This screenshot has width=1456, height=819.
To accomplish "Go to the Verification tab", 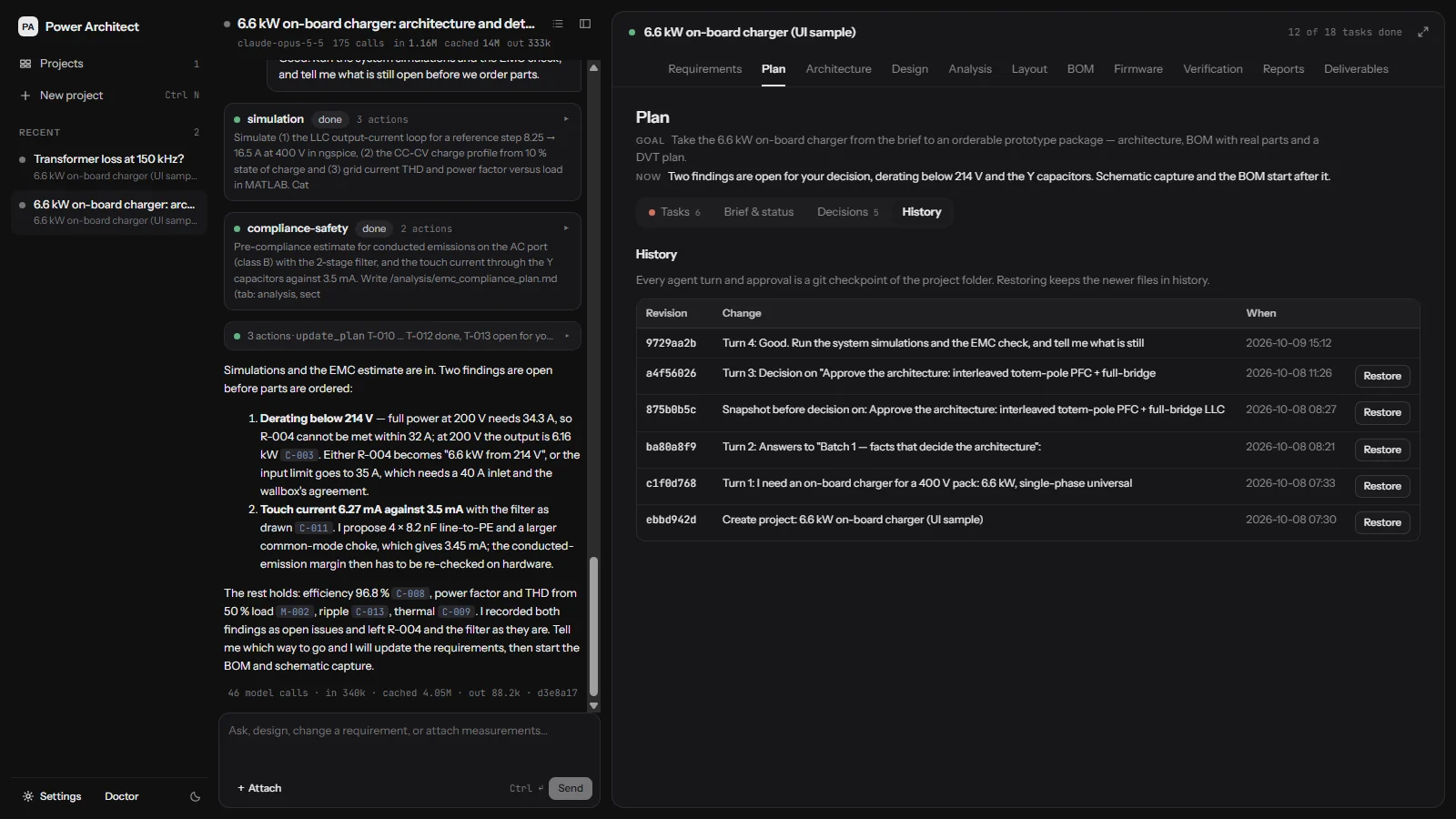I will 1213,69.
